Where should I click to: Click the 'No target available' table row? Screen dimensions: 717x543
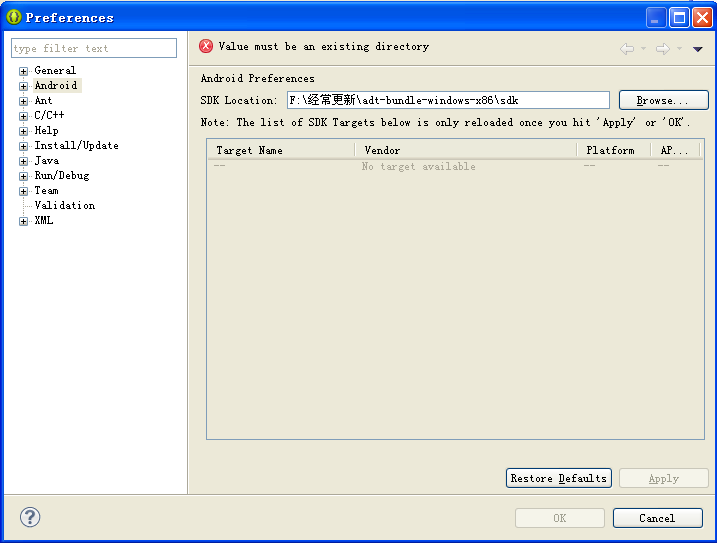455,167
